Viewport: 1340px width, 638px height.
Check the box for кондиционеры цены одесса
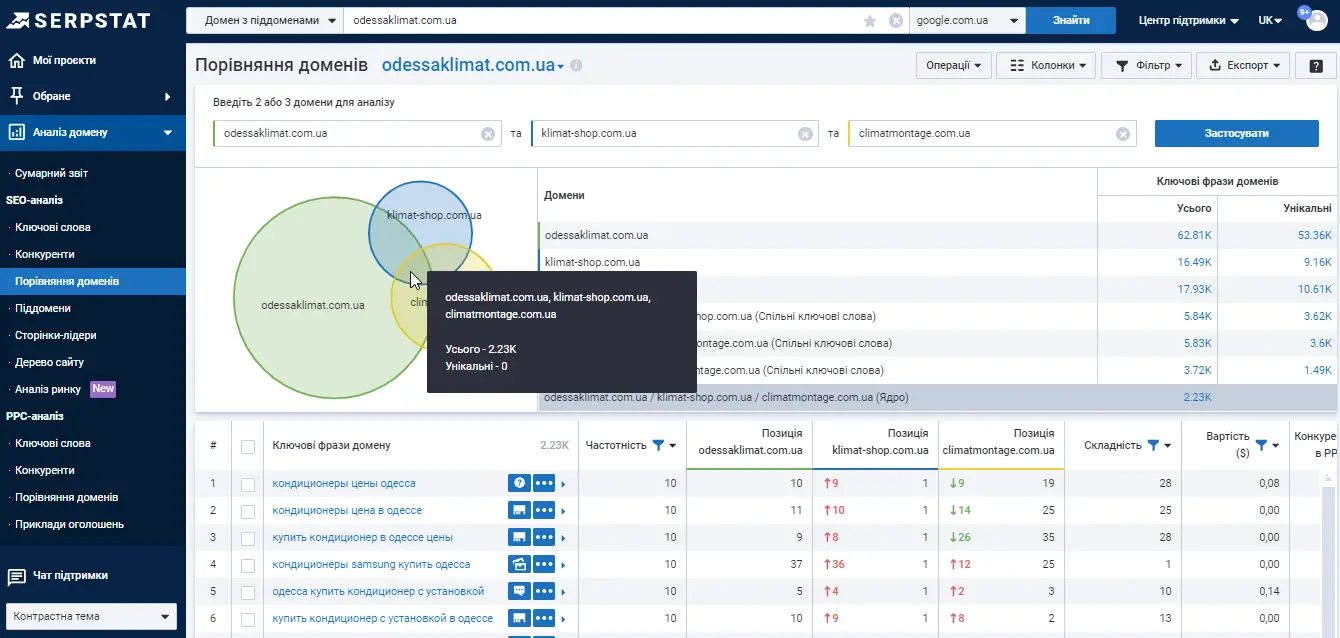(x=248, y=484)
